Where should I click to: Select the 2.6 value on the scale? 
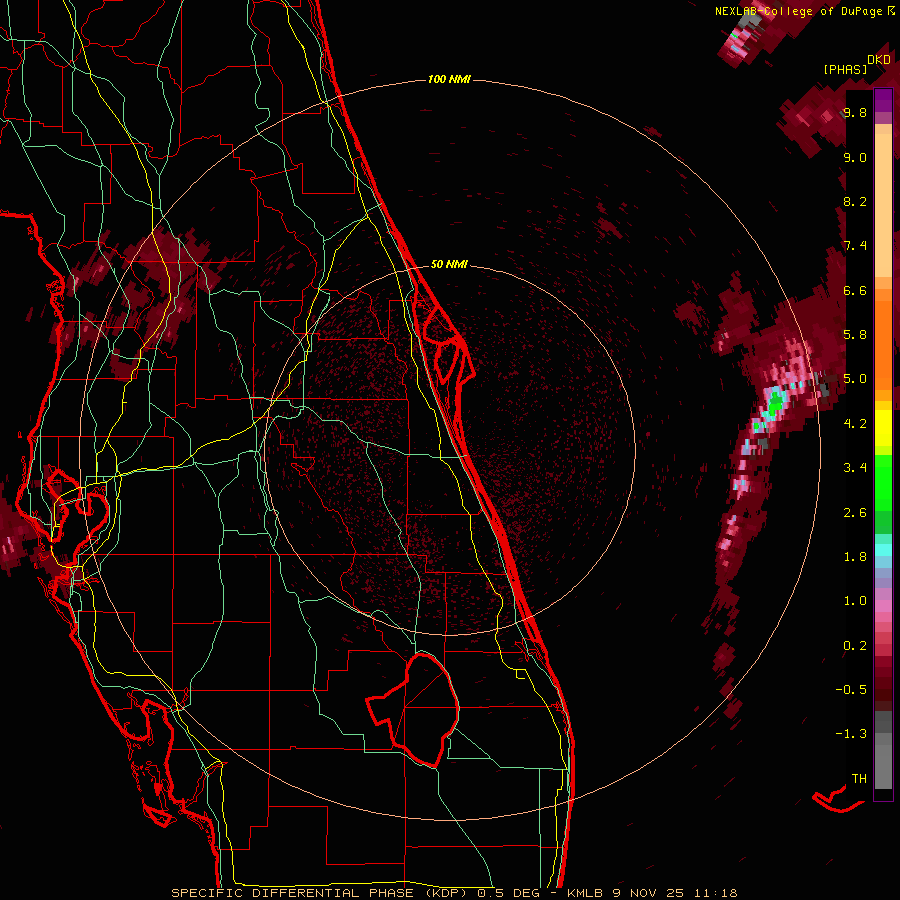[x=855, y=513]
